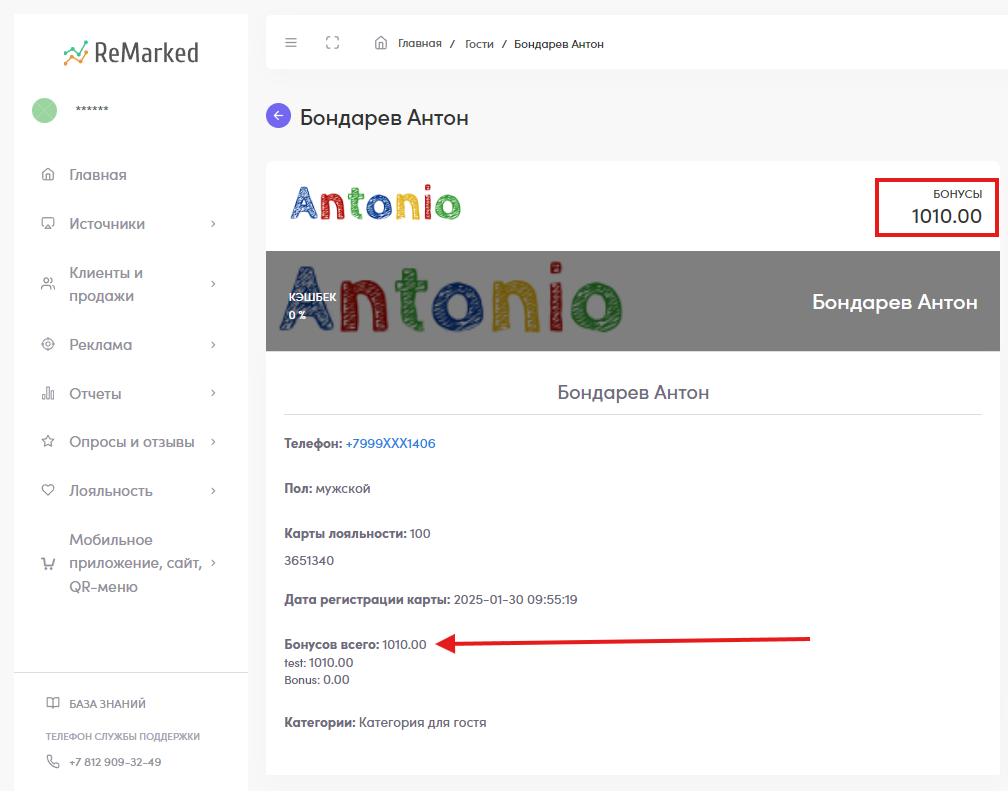Viewport: 1008px width, 791px height.
Task: Click the Пол: мужской field
Action: pyautogui.click(x=327, y=488)
